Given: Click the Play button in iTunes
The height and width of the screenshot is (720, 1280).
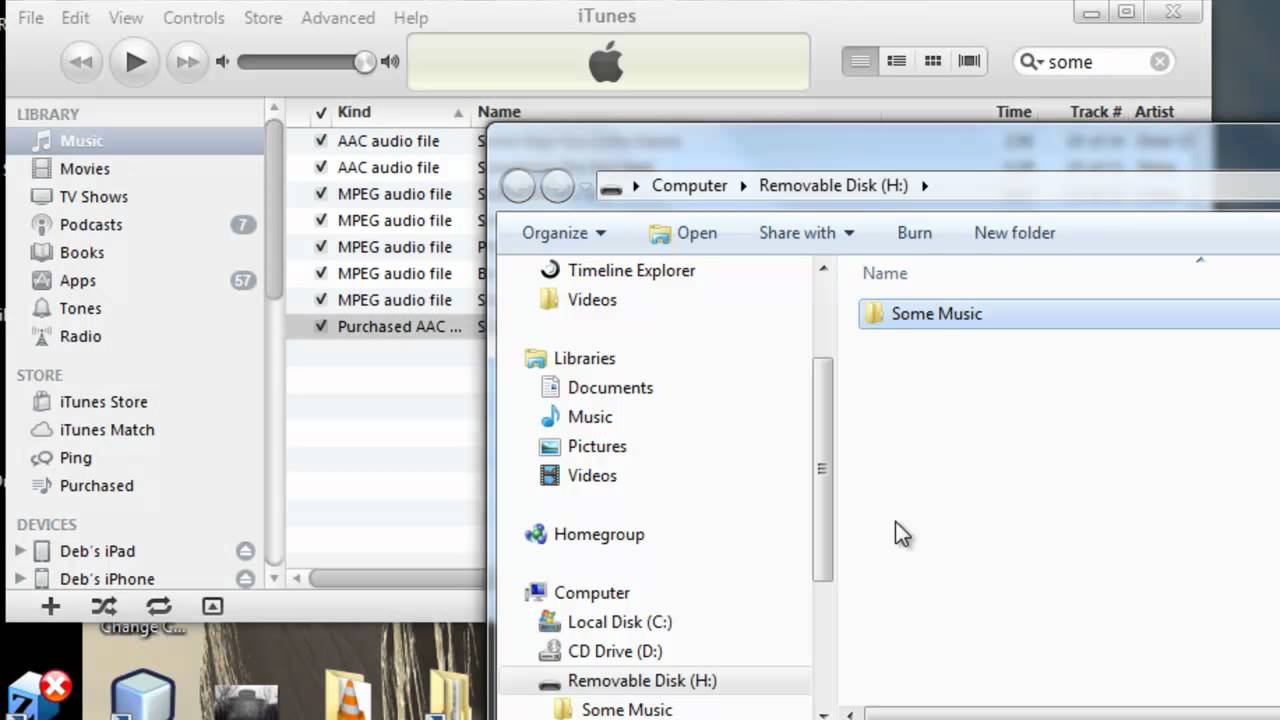Looking at the screenshot, I should point(135,62).
